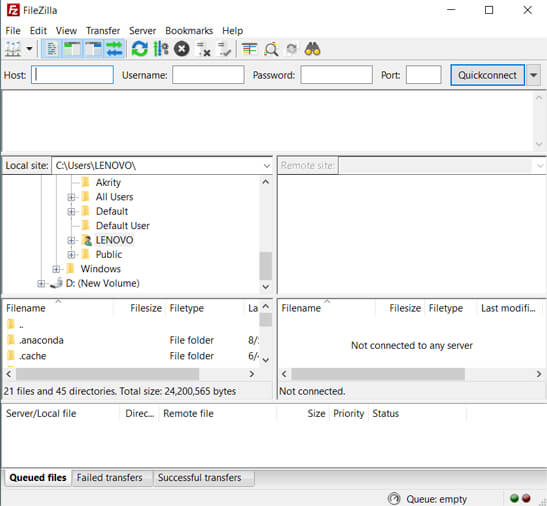Expand the All Users folder

coord(71,197)
